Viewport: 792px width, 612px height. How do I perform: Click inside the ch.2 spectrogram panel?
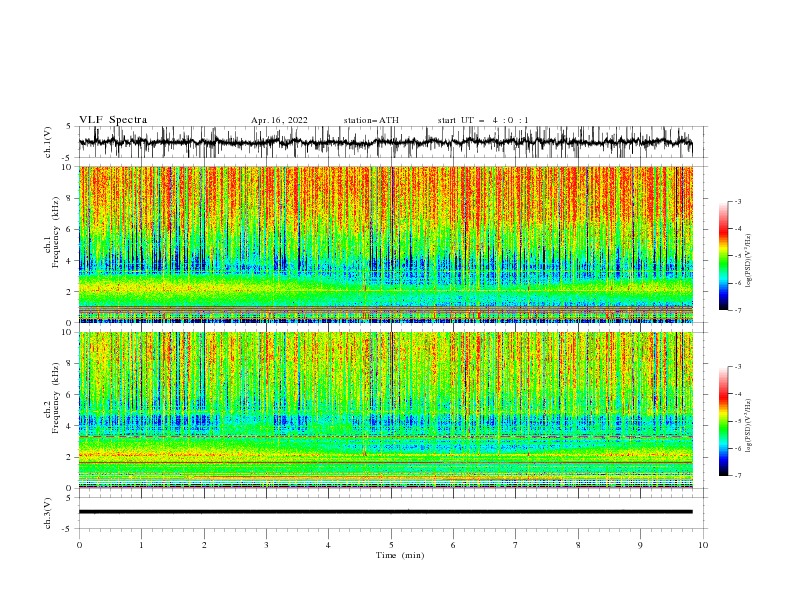(386, 410)
